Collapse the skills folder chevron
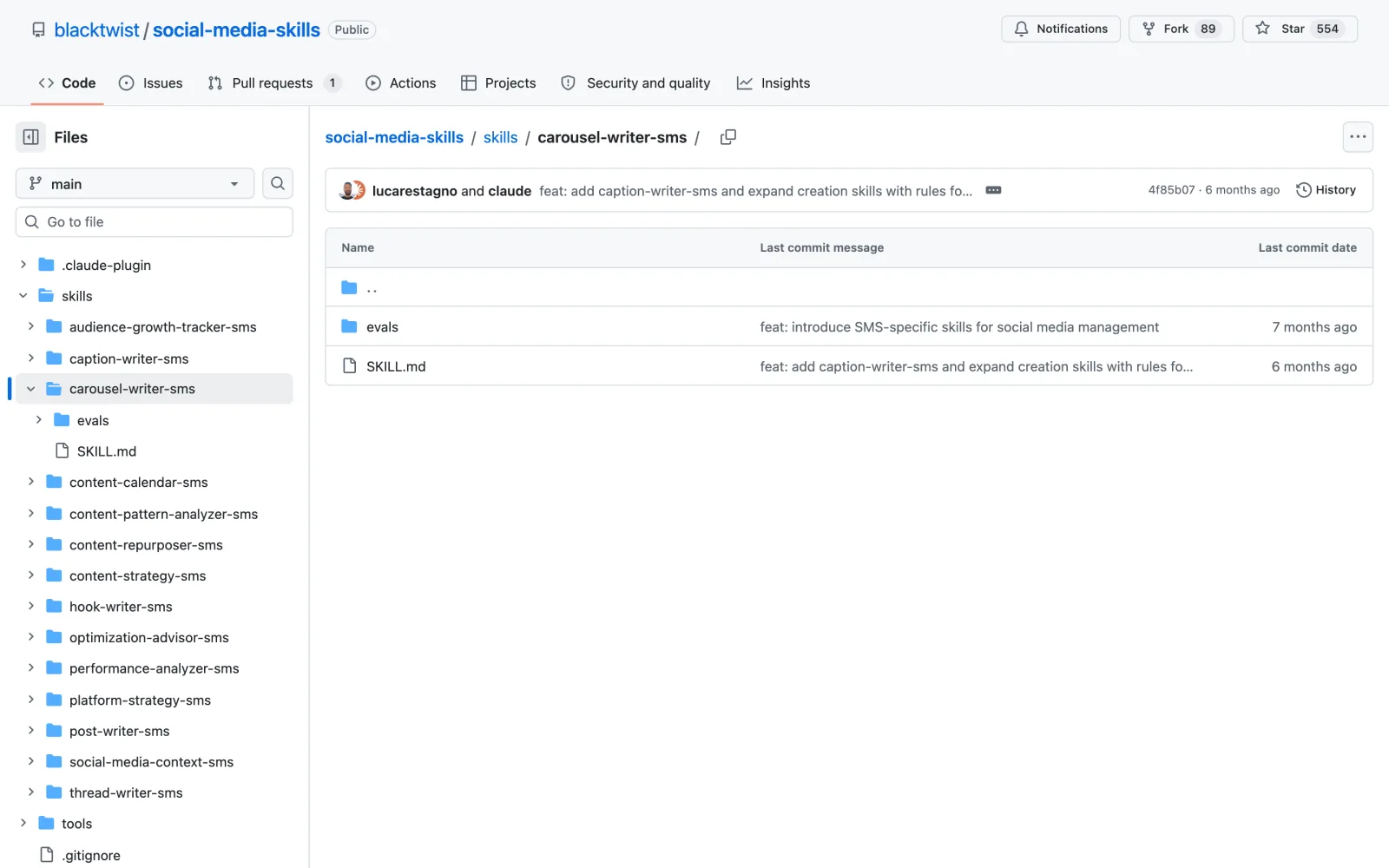Viewport: 1389px width, 868px height. [x=23, y=295]
